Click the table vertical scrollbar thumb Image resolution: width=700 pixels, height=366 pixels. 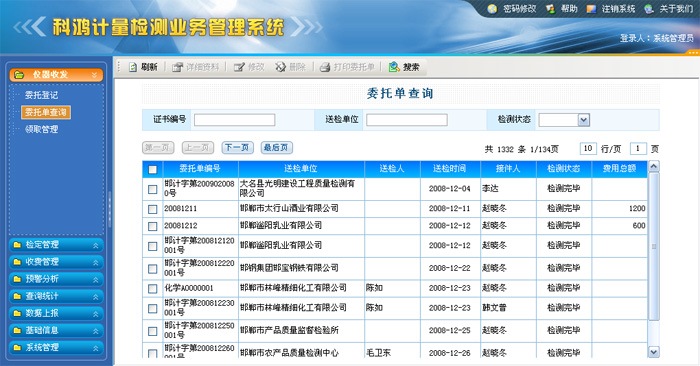[x=654, y=246]
